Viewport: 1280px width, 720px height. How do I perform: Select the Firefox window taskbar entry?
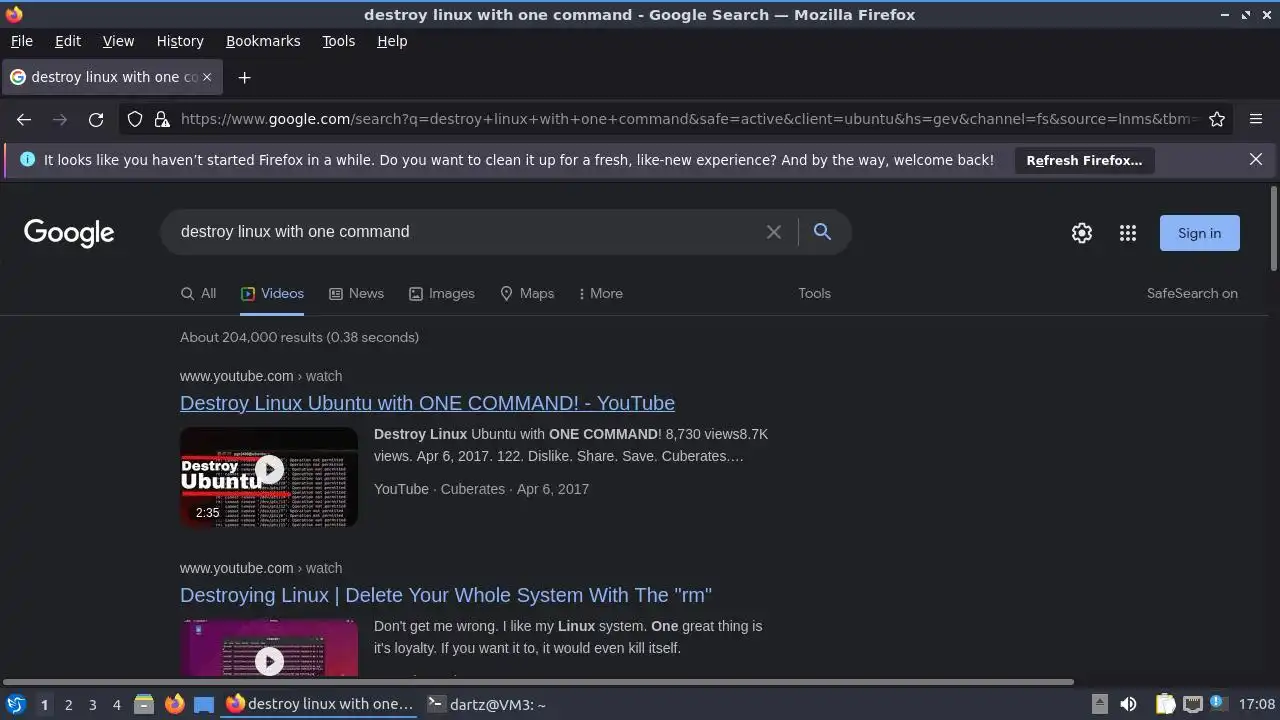pos(320,704)
